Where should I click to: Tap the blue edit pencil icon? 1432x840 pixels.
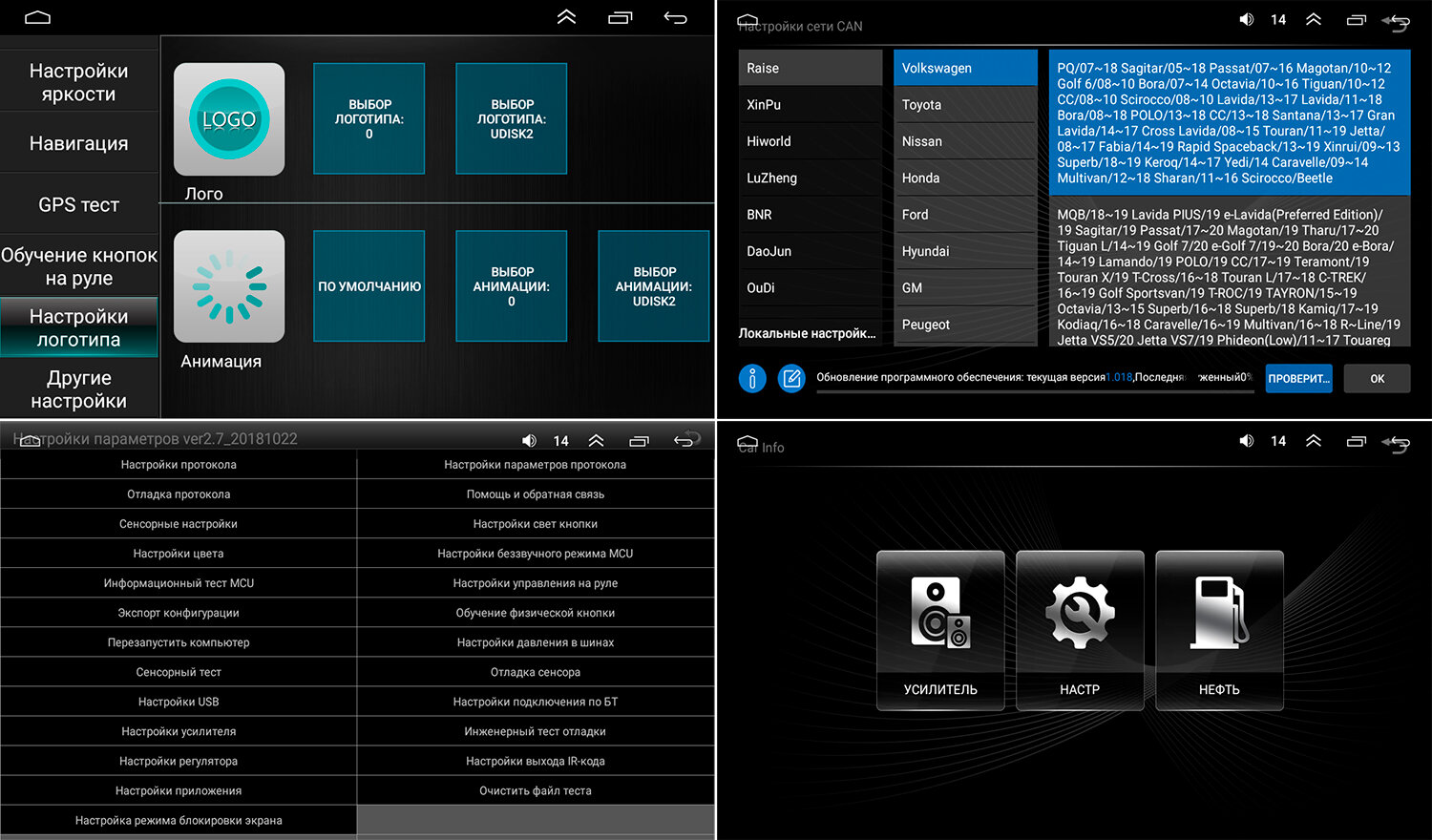791,379
